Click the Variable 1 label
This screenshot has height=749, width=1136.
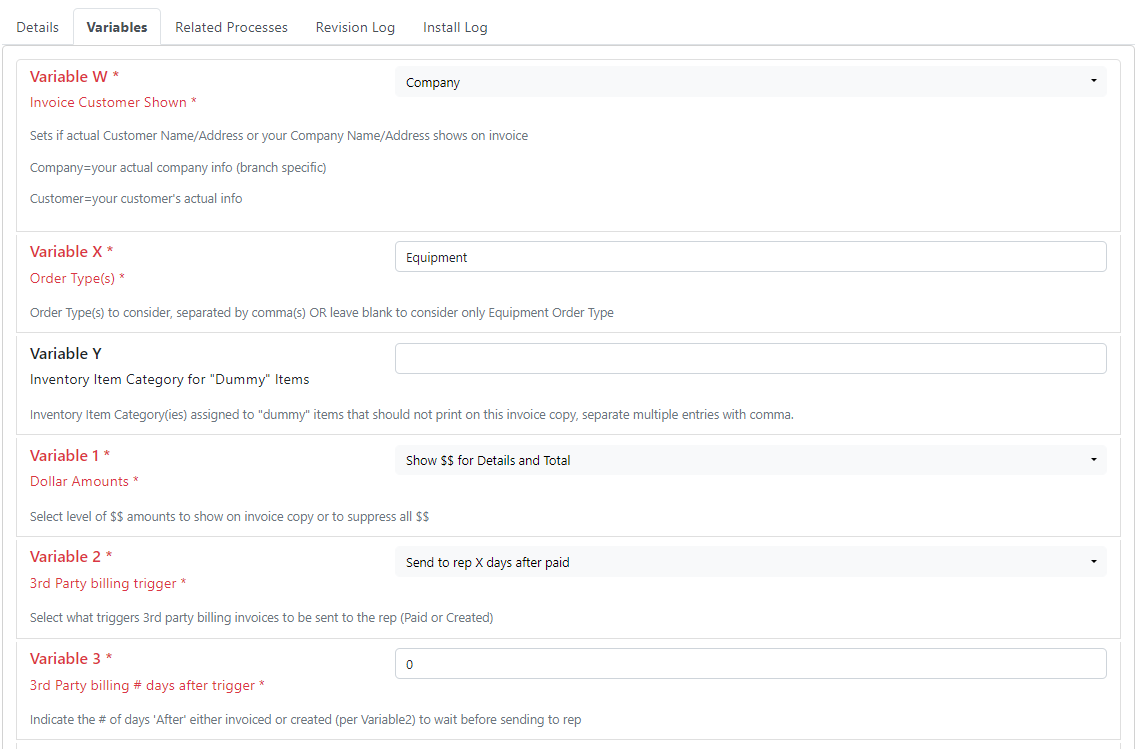(70, 456)
